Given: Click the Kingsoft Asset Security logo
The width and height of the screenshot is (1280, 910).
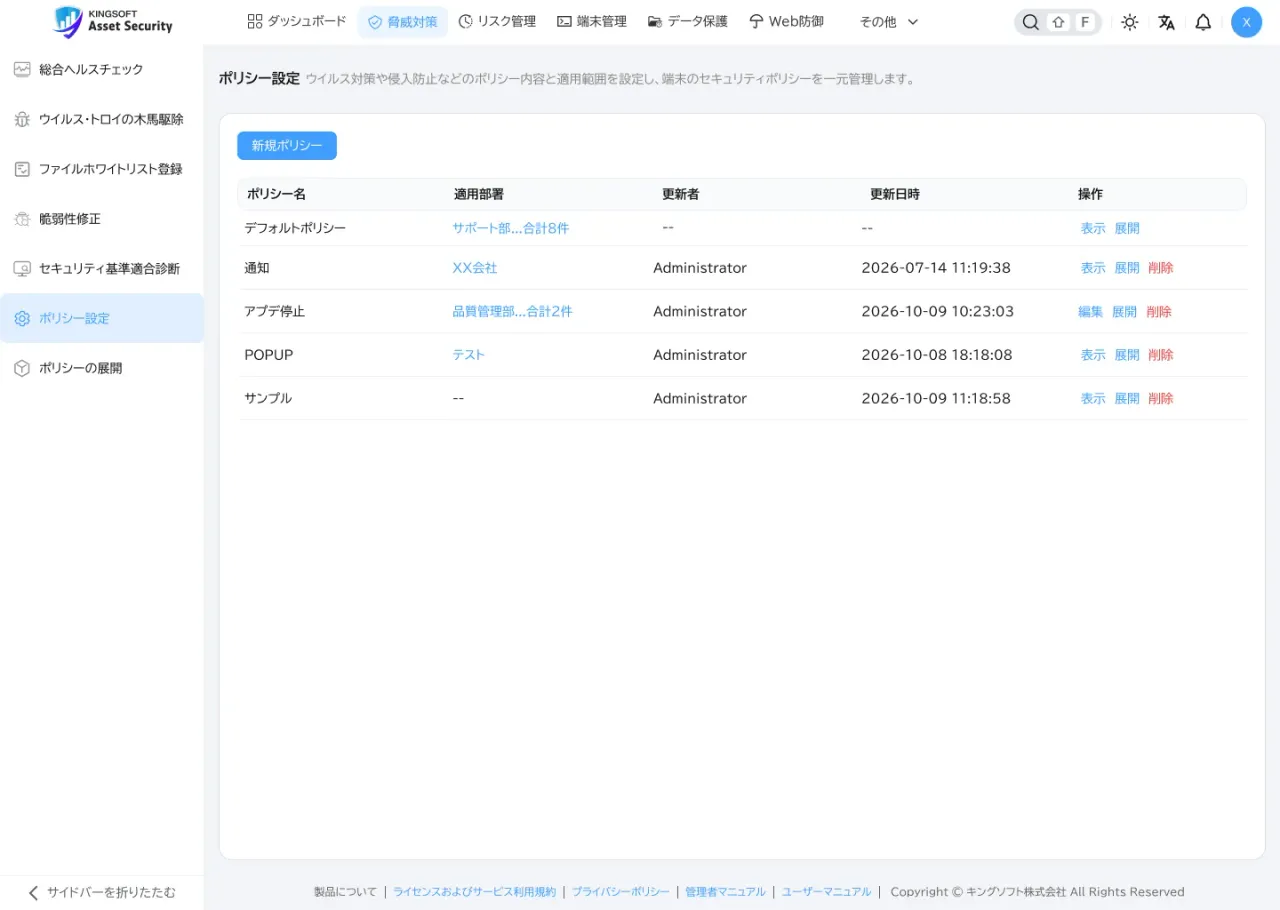Looking at the screenshot, I should pyautogui.click(x=113, y=21).
